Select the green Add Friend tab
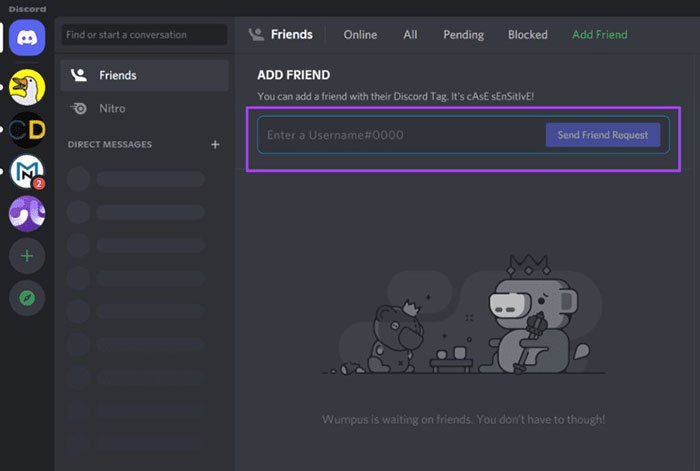 click(599, 35)
